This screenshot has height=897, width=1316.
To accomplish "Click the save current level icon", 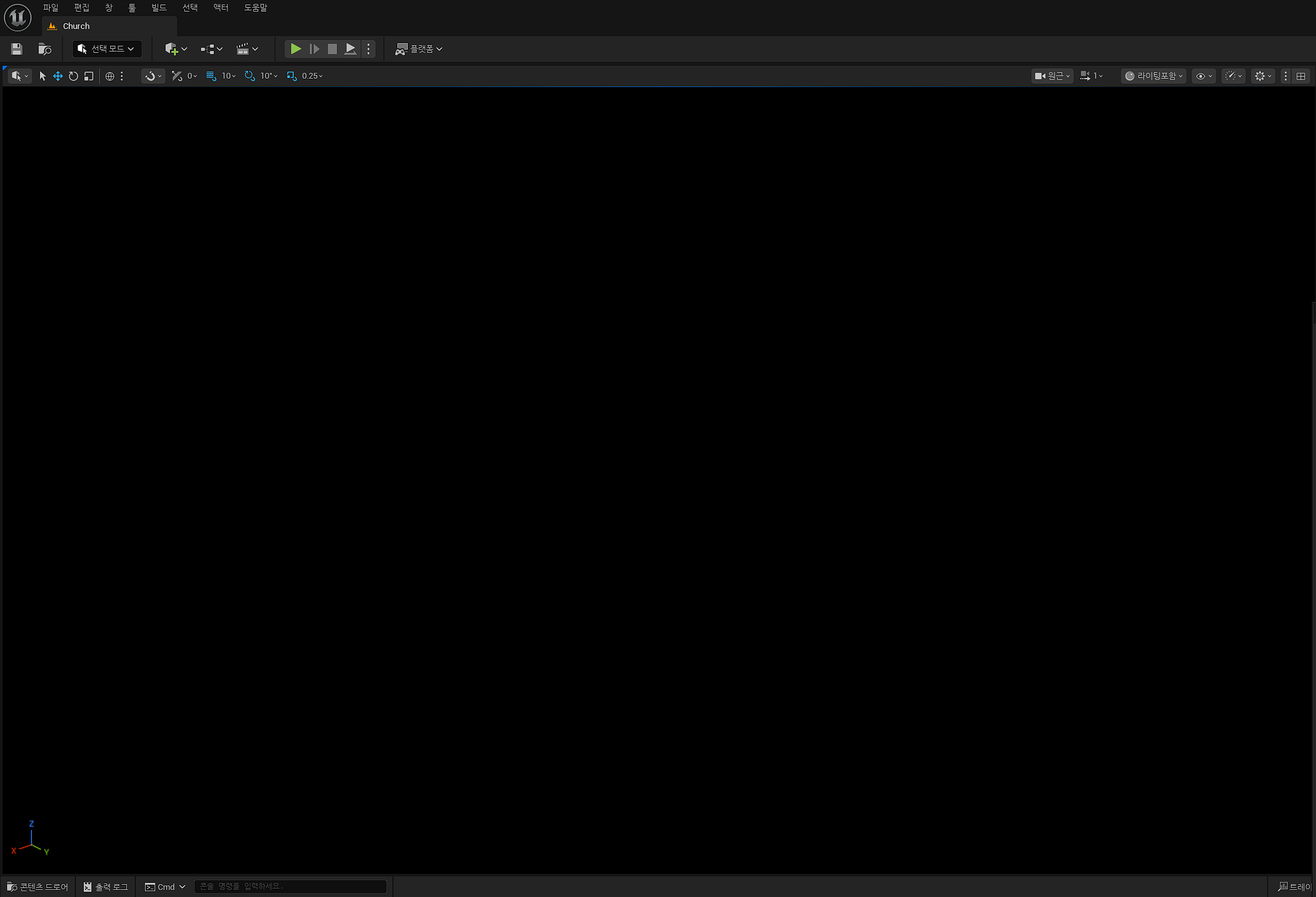I will 17,49.
